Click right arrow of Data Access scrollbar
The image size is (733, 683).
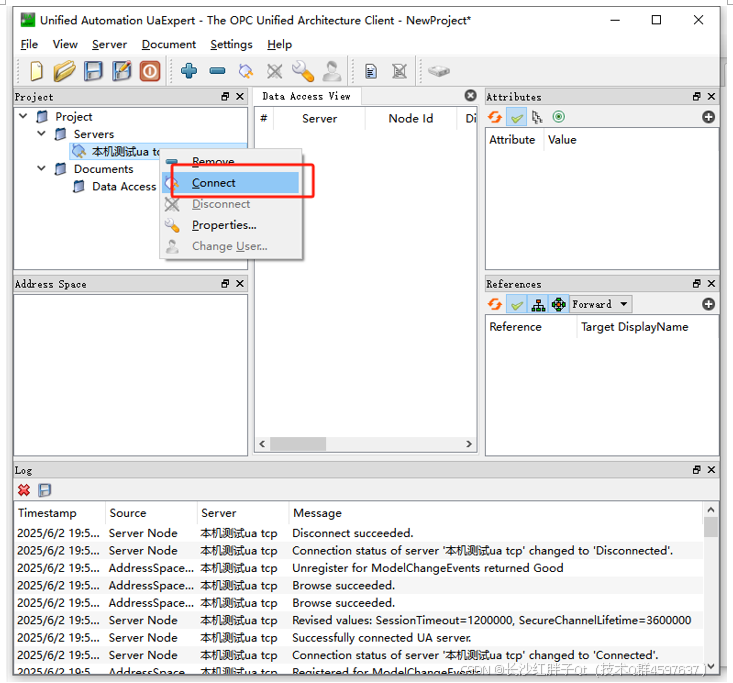click(469, 444)
